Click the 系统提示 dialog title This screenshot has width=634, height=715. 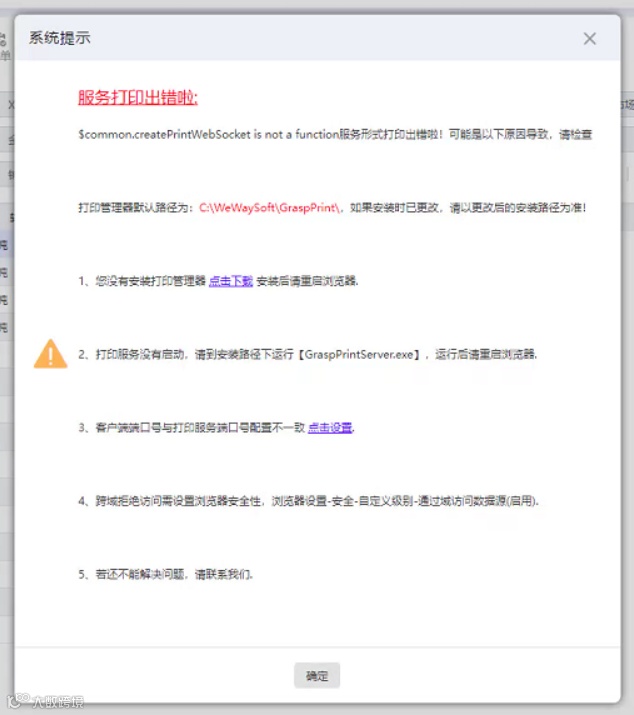tap(60, 38)
